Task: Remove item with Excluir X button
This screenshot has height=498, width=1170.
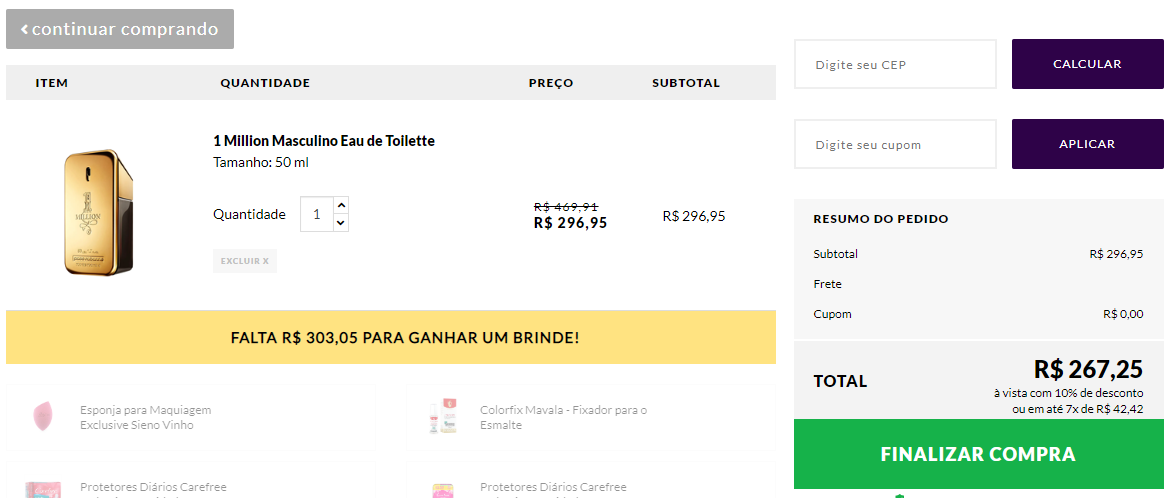Action: 244,261
